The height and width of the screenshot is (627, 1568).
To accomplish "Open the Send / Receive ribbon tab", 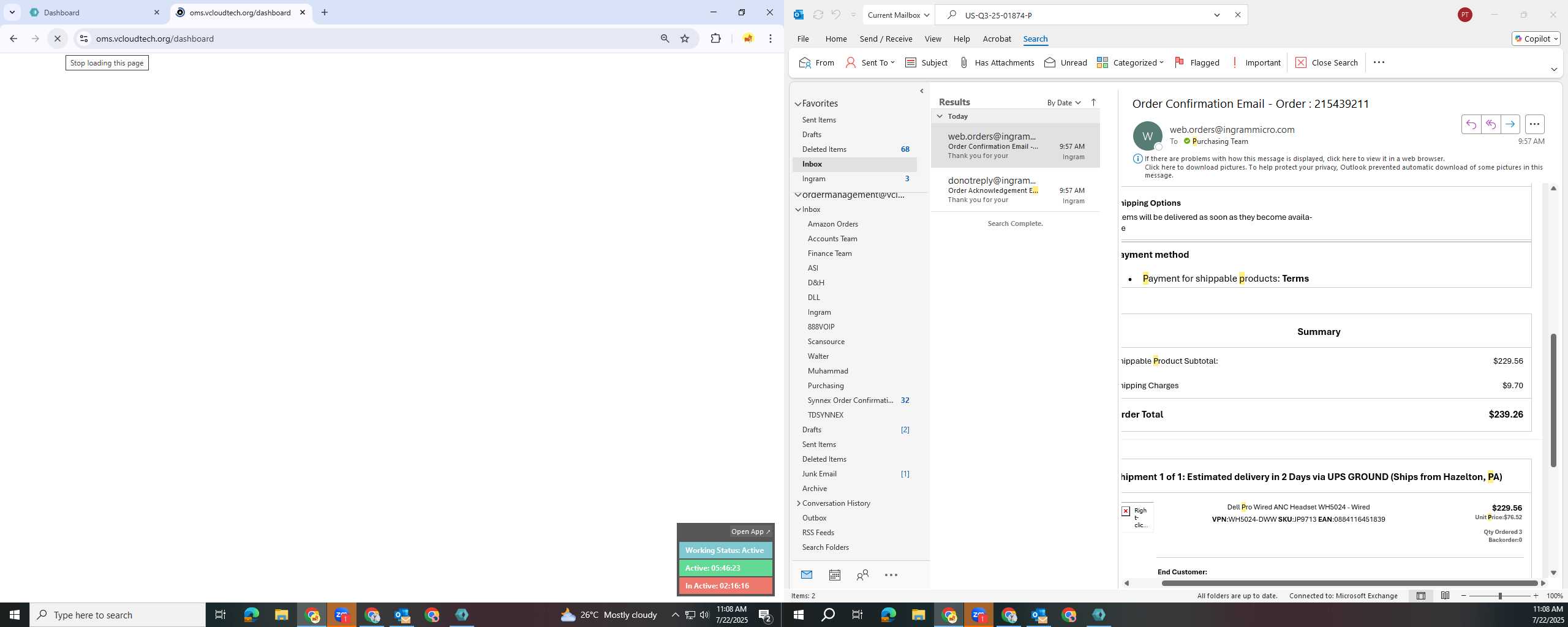I will (x=886, y=39).
